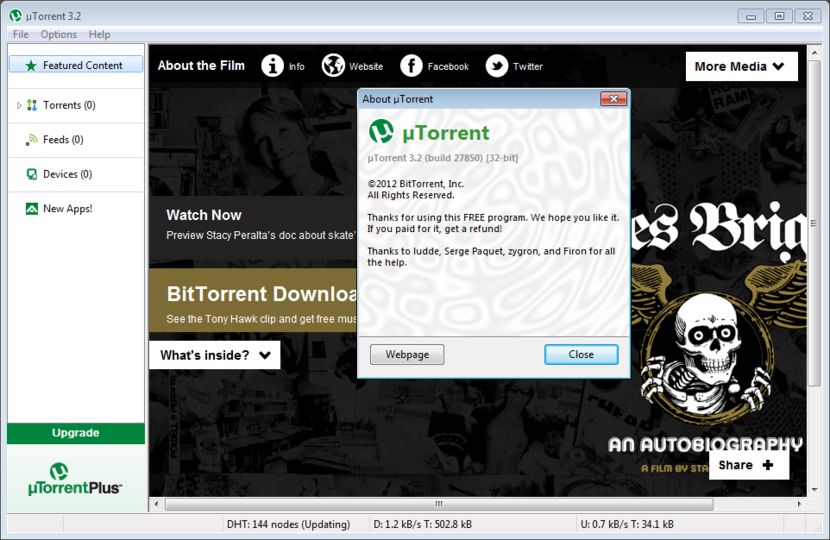Click the About the Film heading

point(201,66)
